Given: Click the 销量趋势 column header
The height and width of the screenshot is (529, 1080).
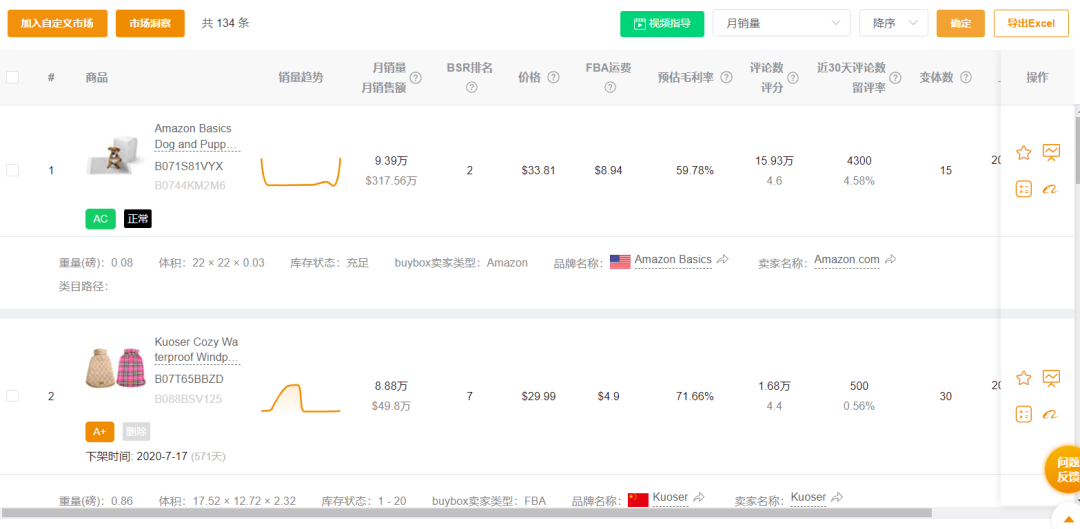Looking at the screenshot, I should point(300,77).
